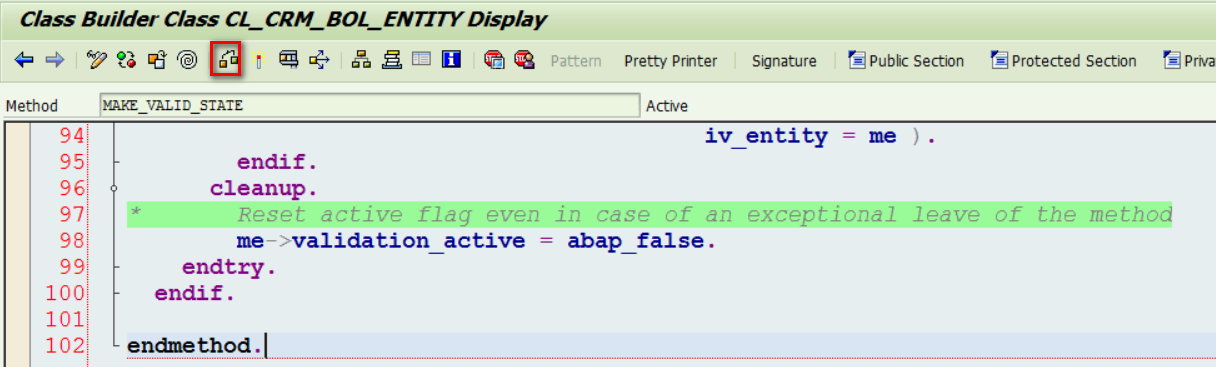Click line number 100

click(65, 293)
